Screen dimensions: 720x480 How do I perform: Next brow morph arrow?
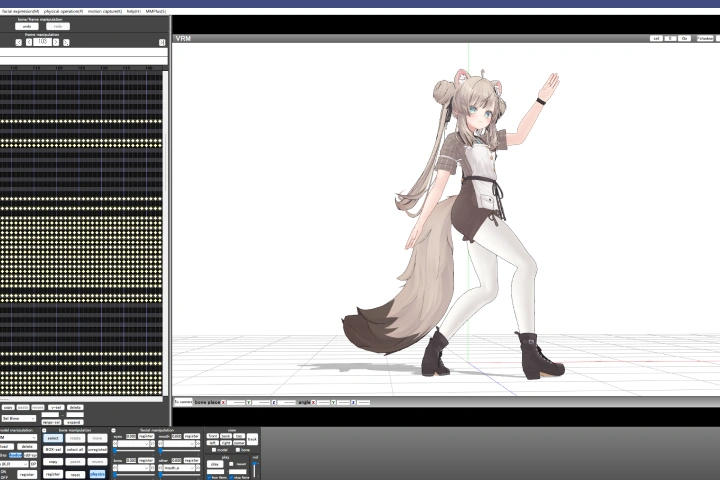coord(152,468)
